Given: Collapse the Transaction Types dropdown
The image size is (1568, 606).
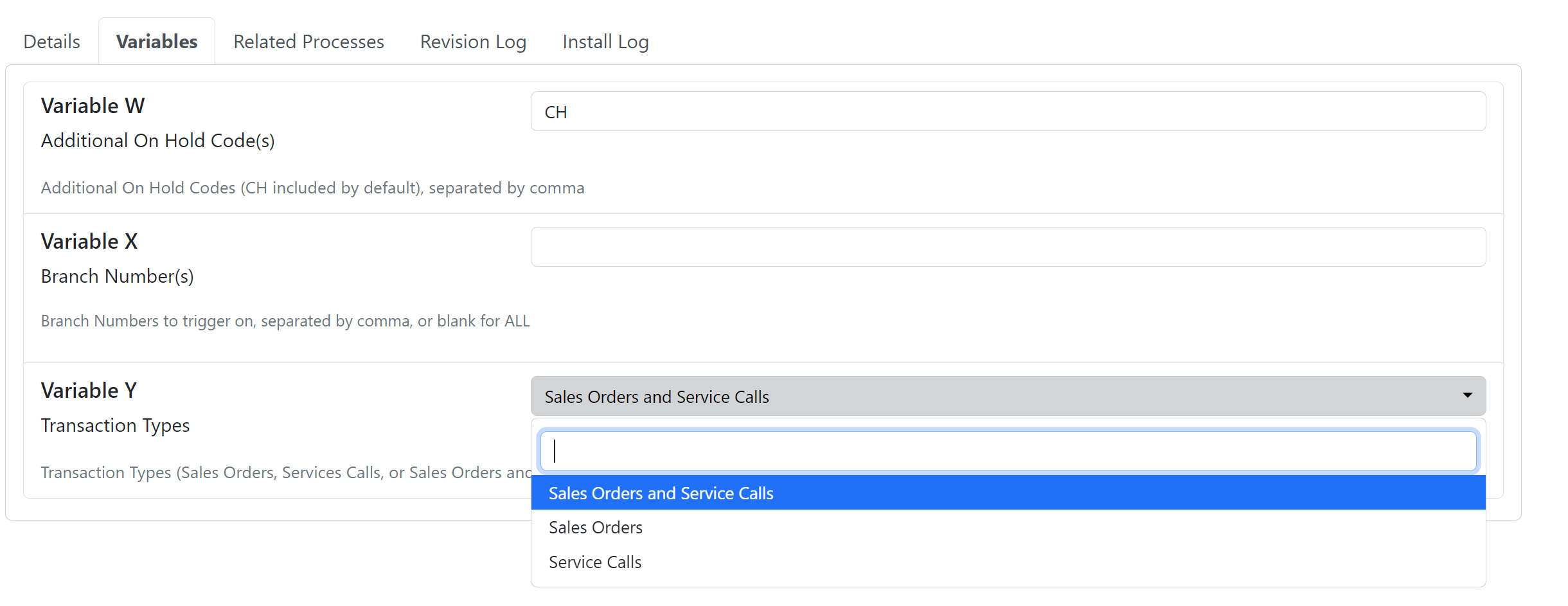Looking at the screenshot, I should point(1008,396).
